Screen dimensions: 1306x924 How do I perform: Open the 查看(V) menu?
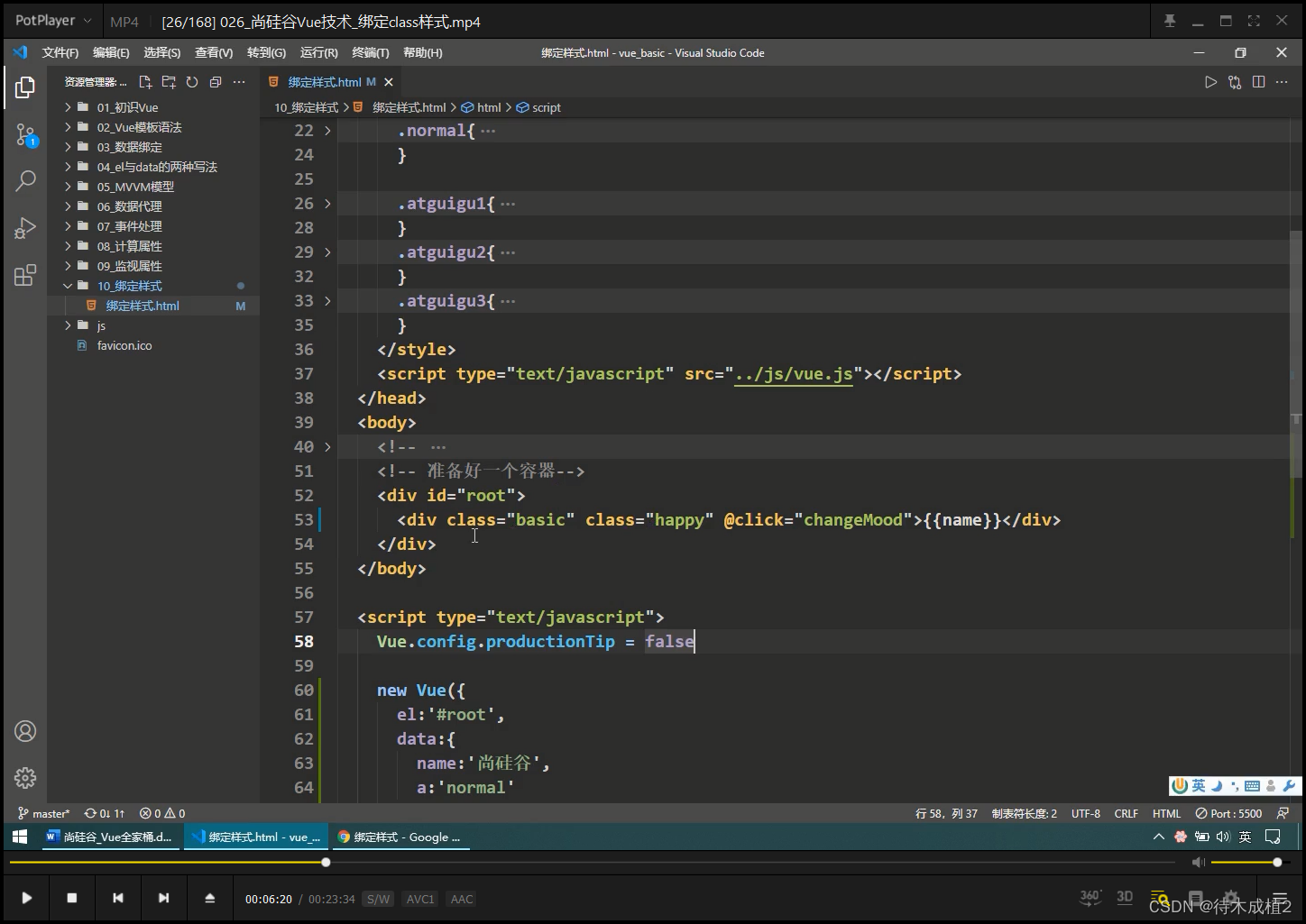pos(214,53)
